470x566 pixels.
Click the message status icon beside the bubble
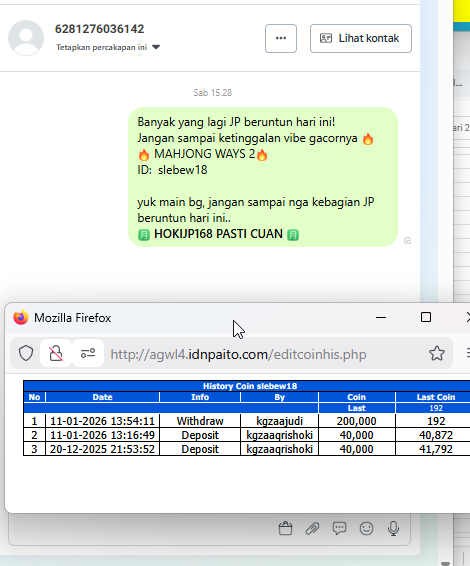point(408,241)
